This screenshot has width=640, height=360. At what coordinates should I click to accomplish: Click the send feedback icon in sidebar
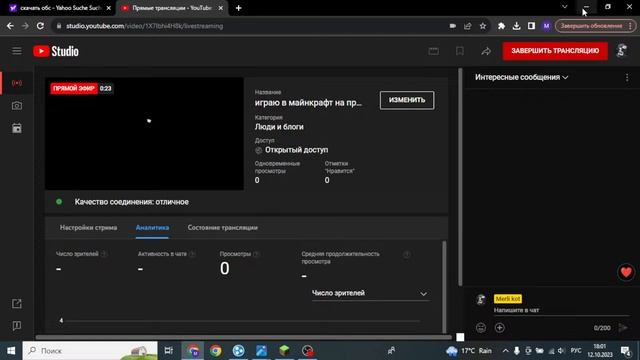coord(17,325)
